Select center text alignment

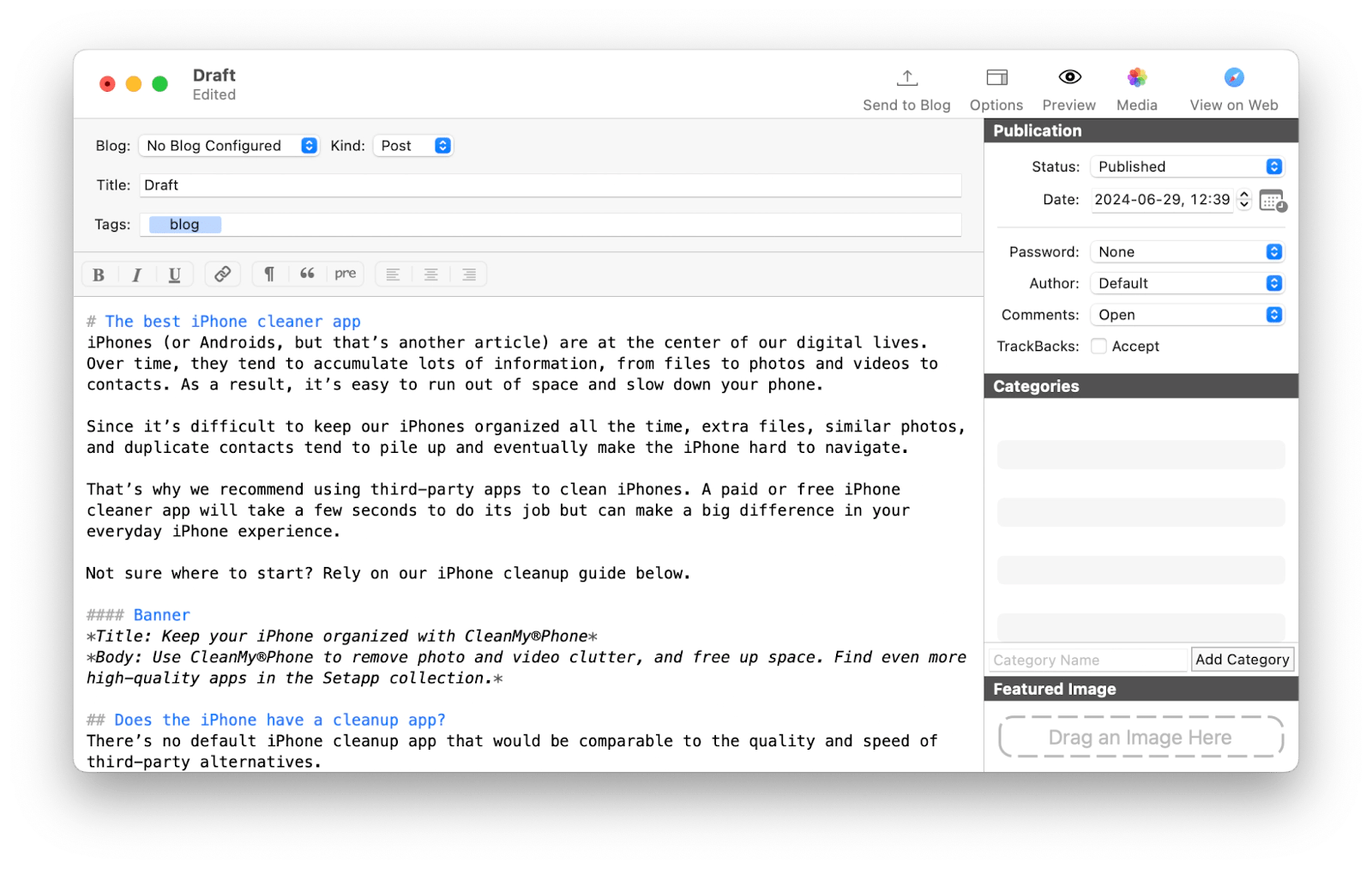pyautogui.click(x=430, y=274)
